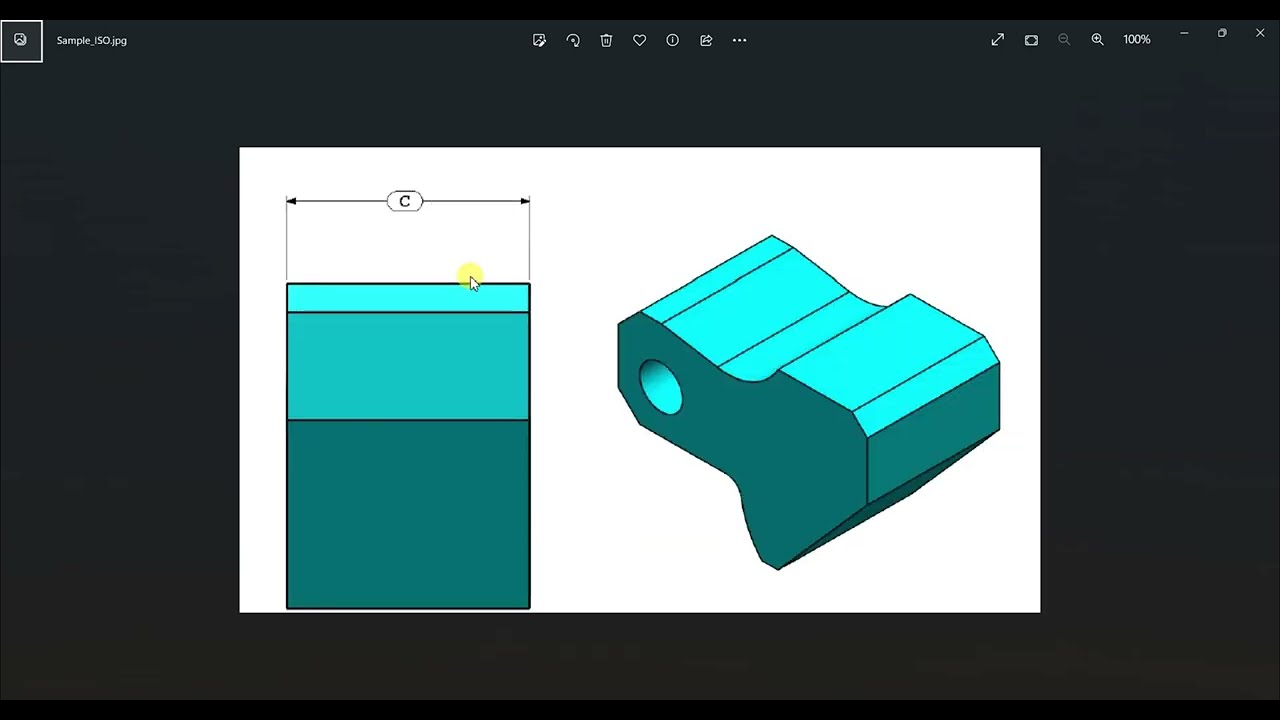Screen dimensions: 1280x720
Task: Show file info with the info icon
Action: 672,40
